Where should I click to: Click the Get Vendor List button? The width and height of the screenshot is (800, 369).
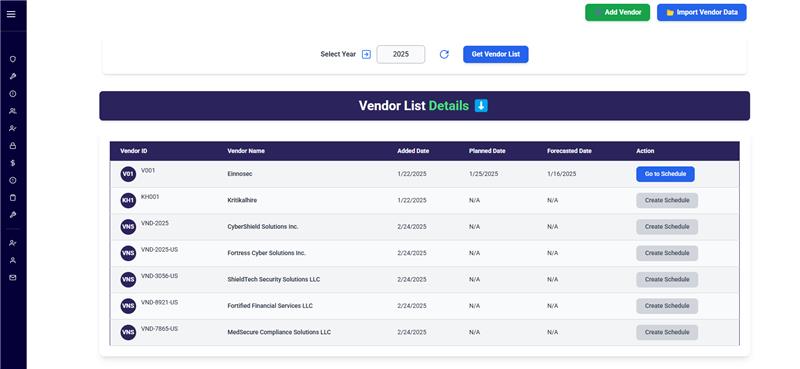pos(495,54)
